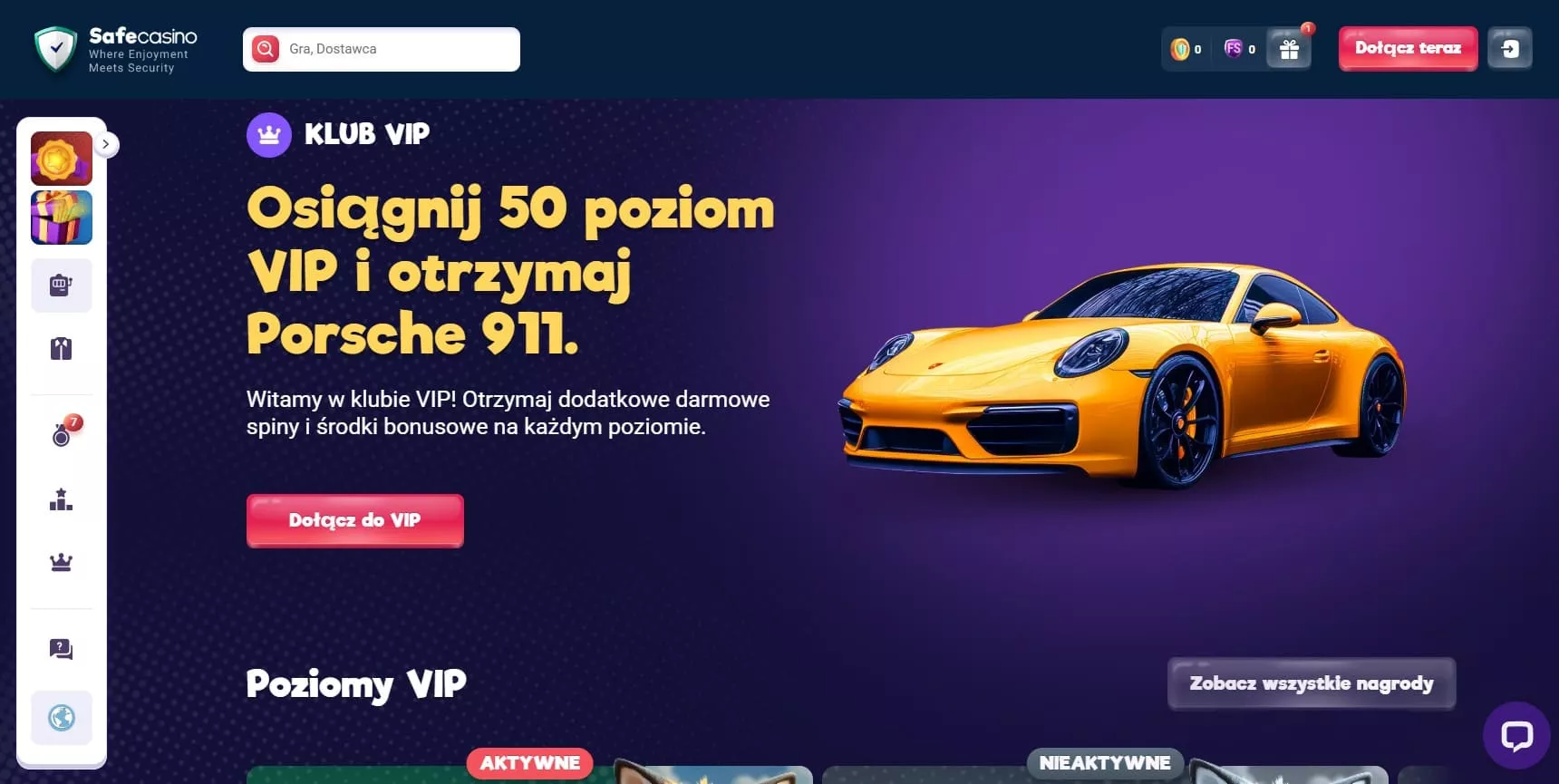Click the search field Gra, Dostawca
Viewport: 1559px width, 784px height.
(382, 49)
